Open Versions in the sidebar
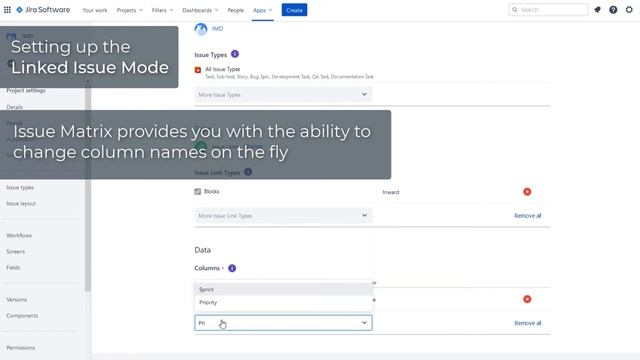Viewport: 640px width, 360px height. tap(16, 300)
